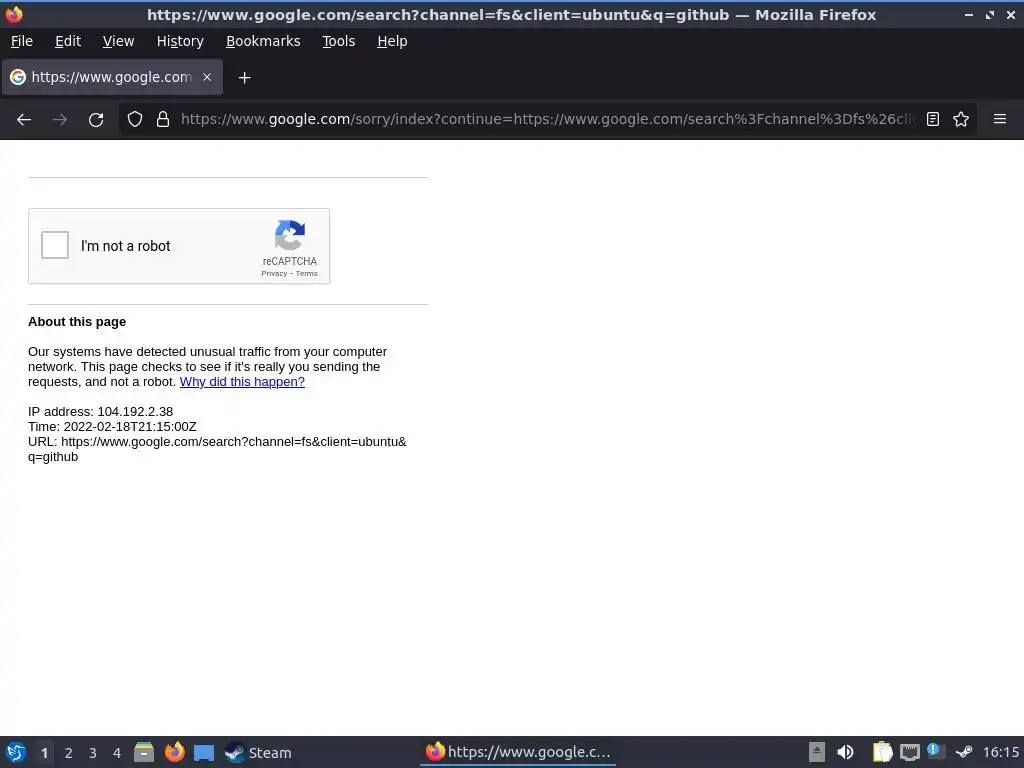Click "About this page" heading

[x=77, y=321]
